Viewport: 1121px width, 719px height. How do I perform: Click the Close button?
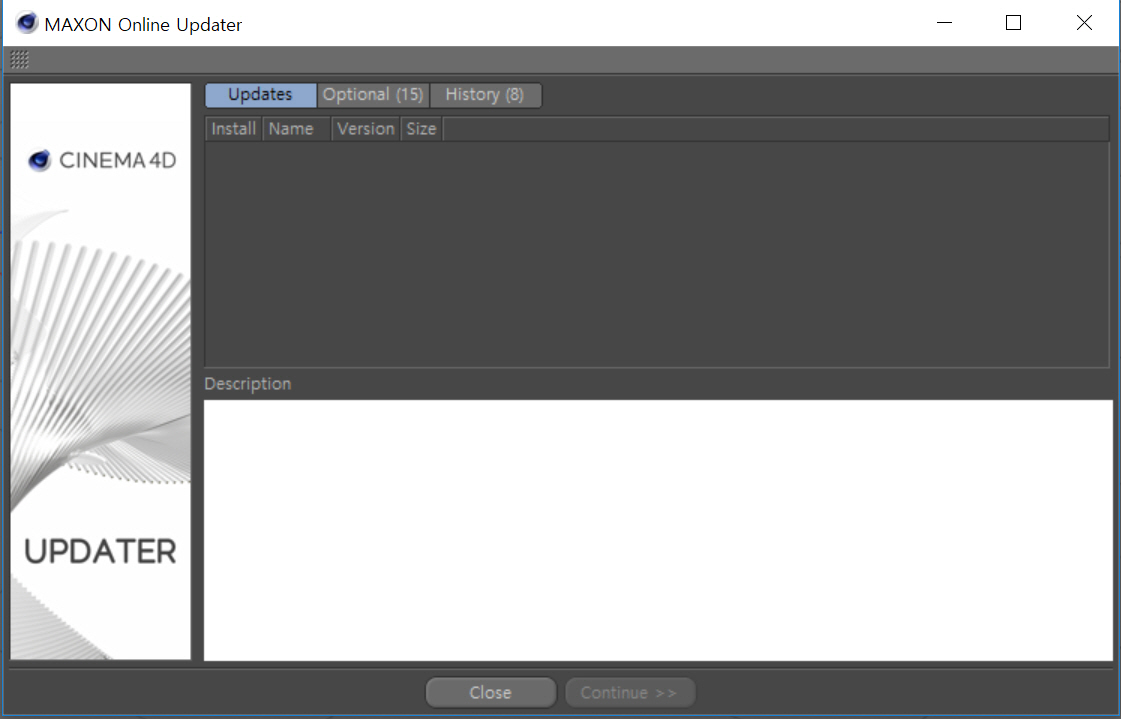[x=490, y=693]
